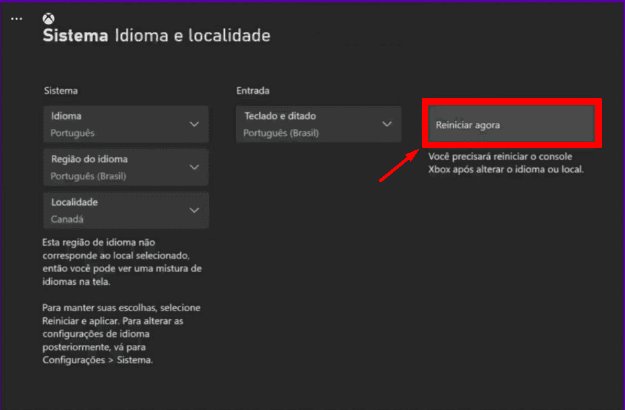The width and height of the screenshot is (625, 410).
Task: Click the Canadá value under Localidade
Action: 68,218
